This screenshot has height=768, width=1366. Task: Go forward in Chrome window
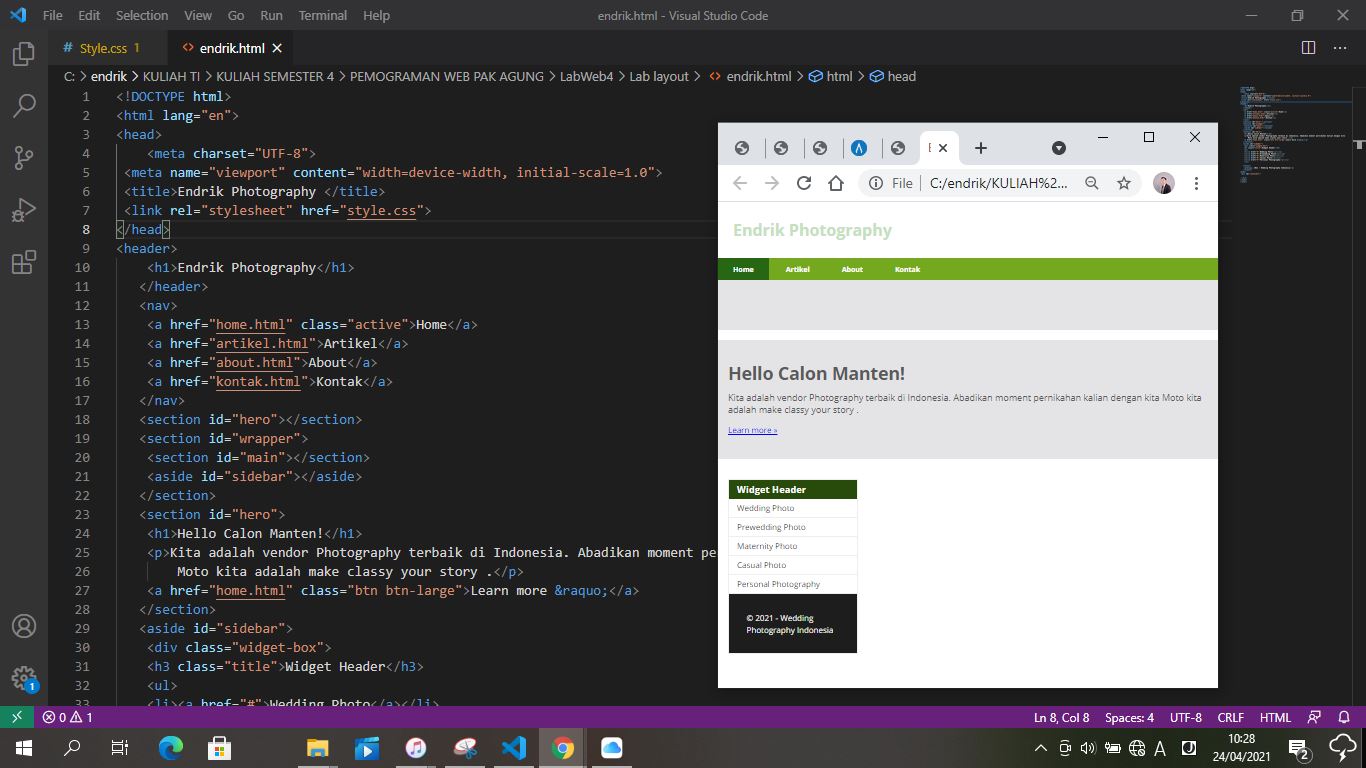click(x=771, y=183)
